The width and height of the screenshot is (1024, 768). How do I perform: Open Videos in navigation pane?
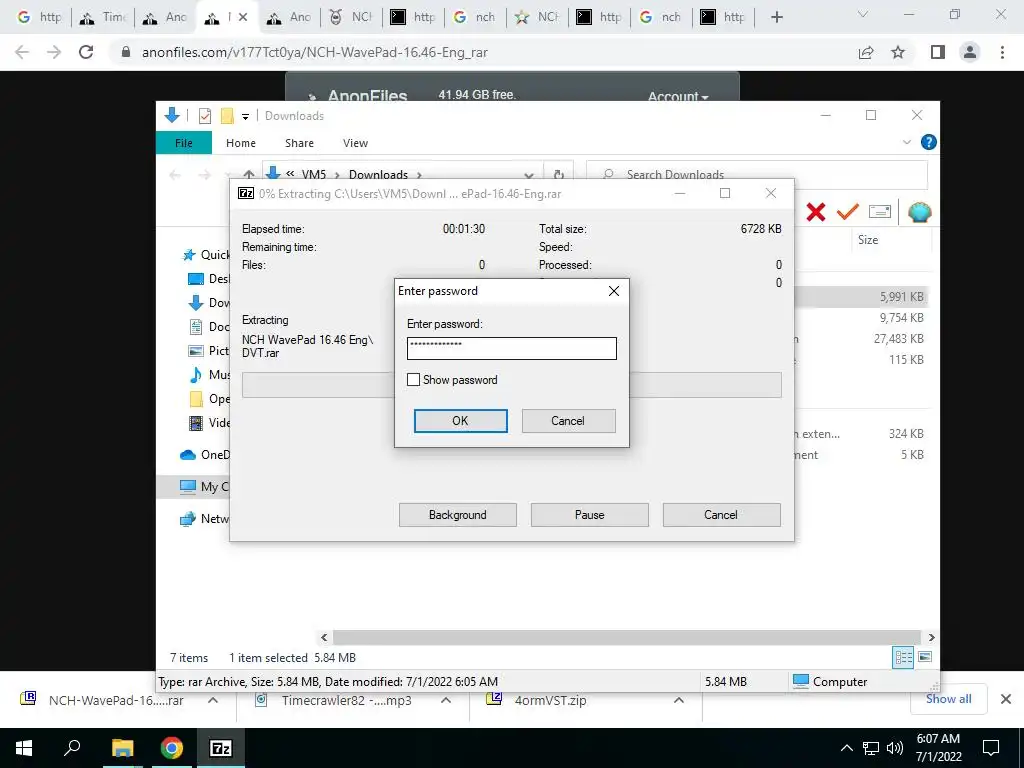(x=209, y=423)
